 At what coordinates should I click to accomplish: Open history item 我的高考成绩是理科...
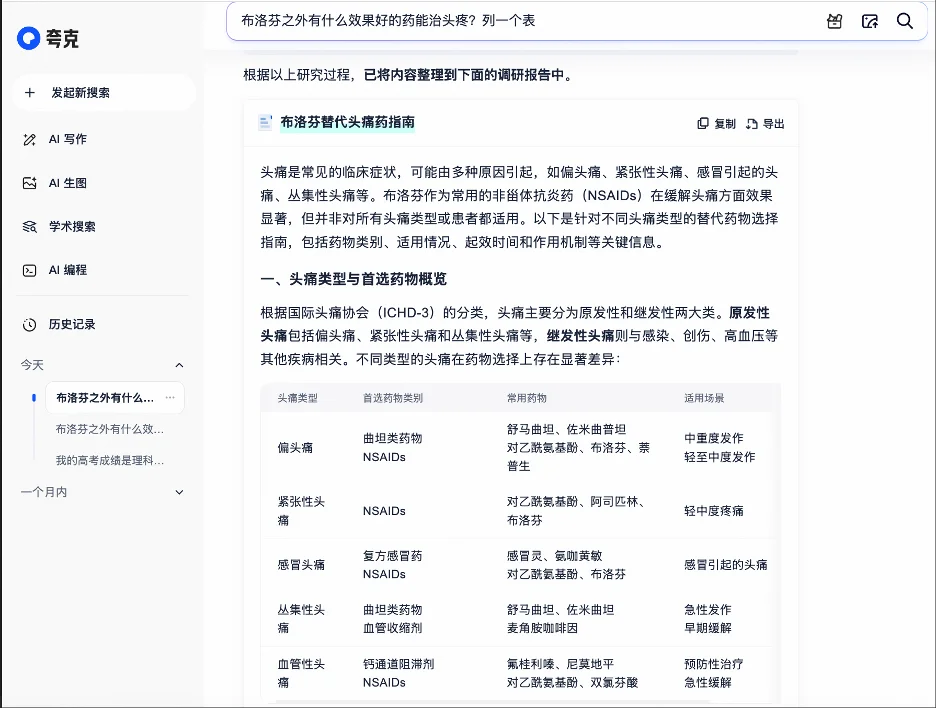110,460
